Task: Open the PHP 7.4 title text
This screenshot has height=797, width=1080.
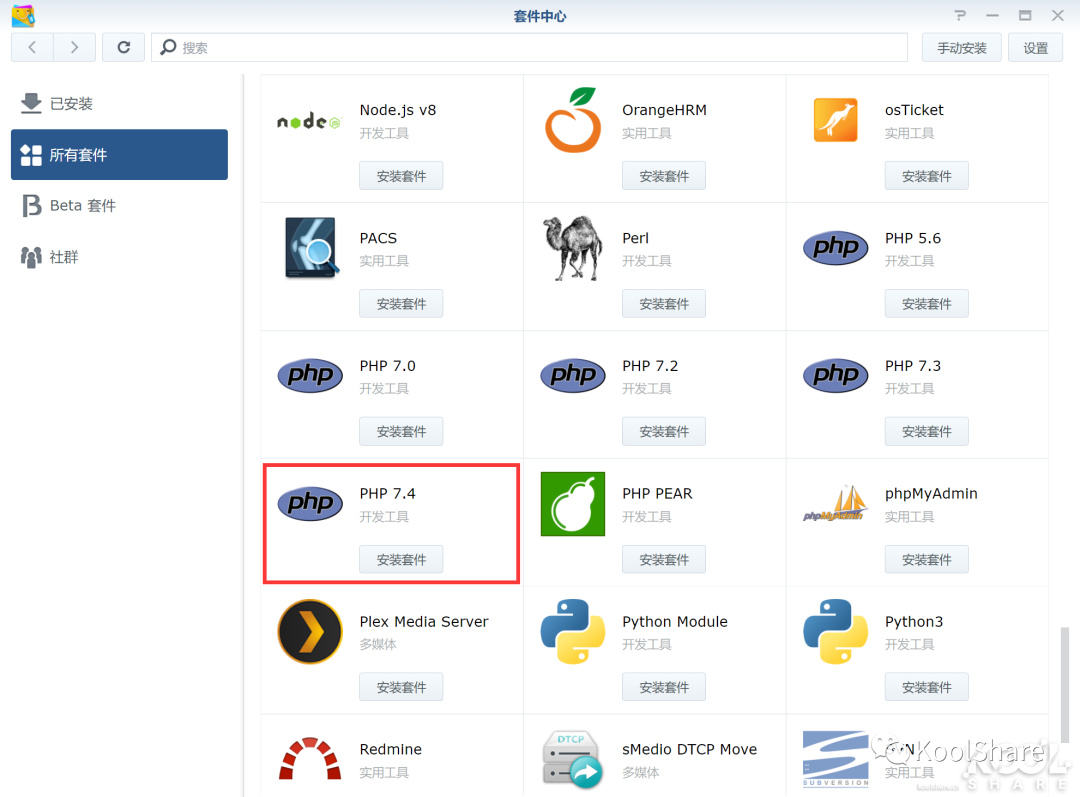Action: [x=387, y=494]
